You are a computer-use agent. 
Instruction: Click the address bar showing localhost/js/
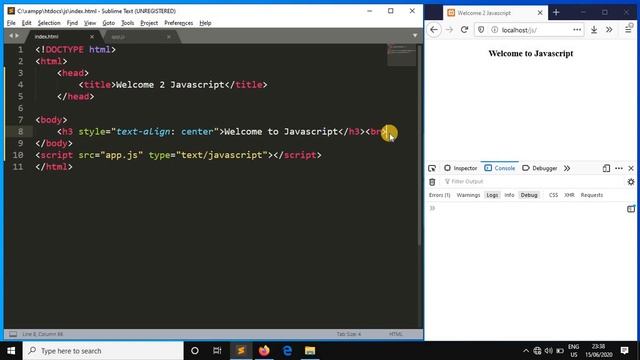click(529, 30)
